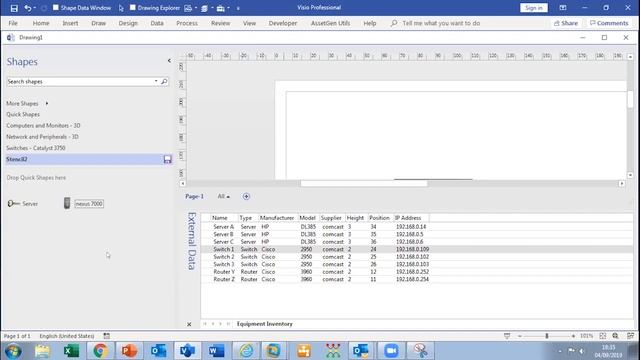The height and width of the screenshot is (360, 640).
Task: Switch to the Insert ribbon tab
Action: pyautogui.click(x=70, y=23)
